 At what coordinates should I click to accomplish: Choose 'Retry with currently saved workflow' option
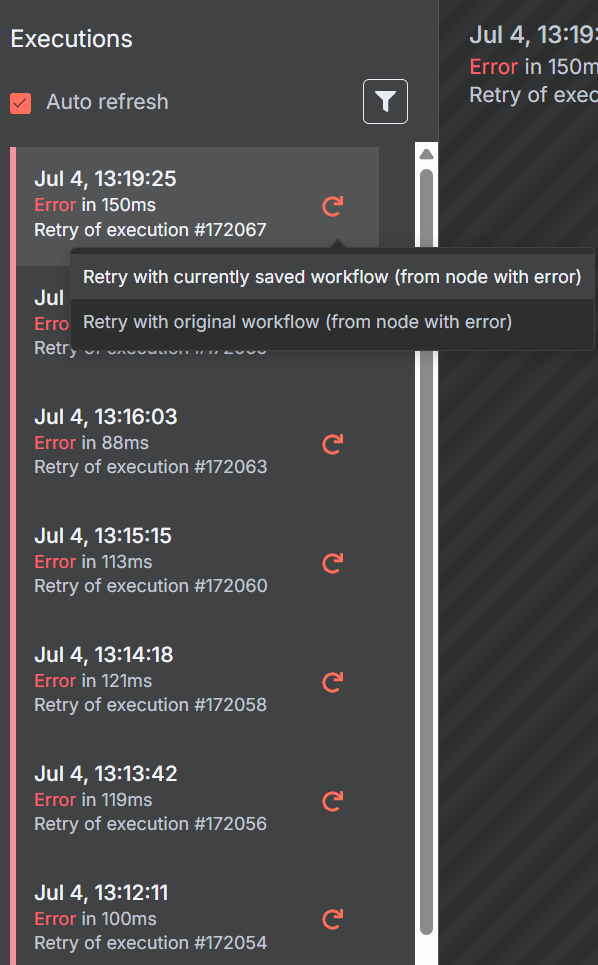click(x=330, y=276)
